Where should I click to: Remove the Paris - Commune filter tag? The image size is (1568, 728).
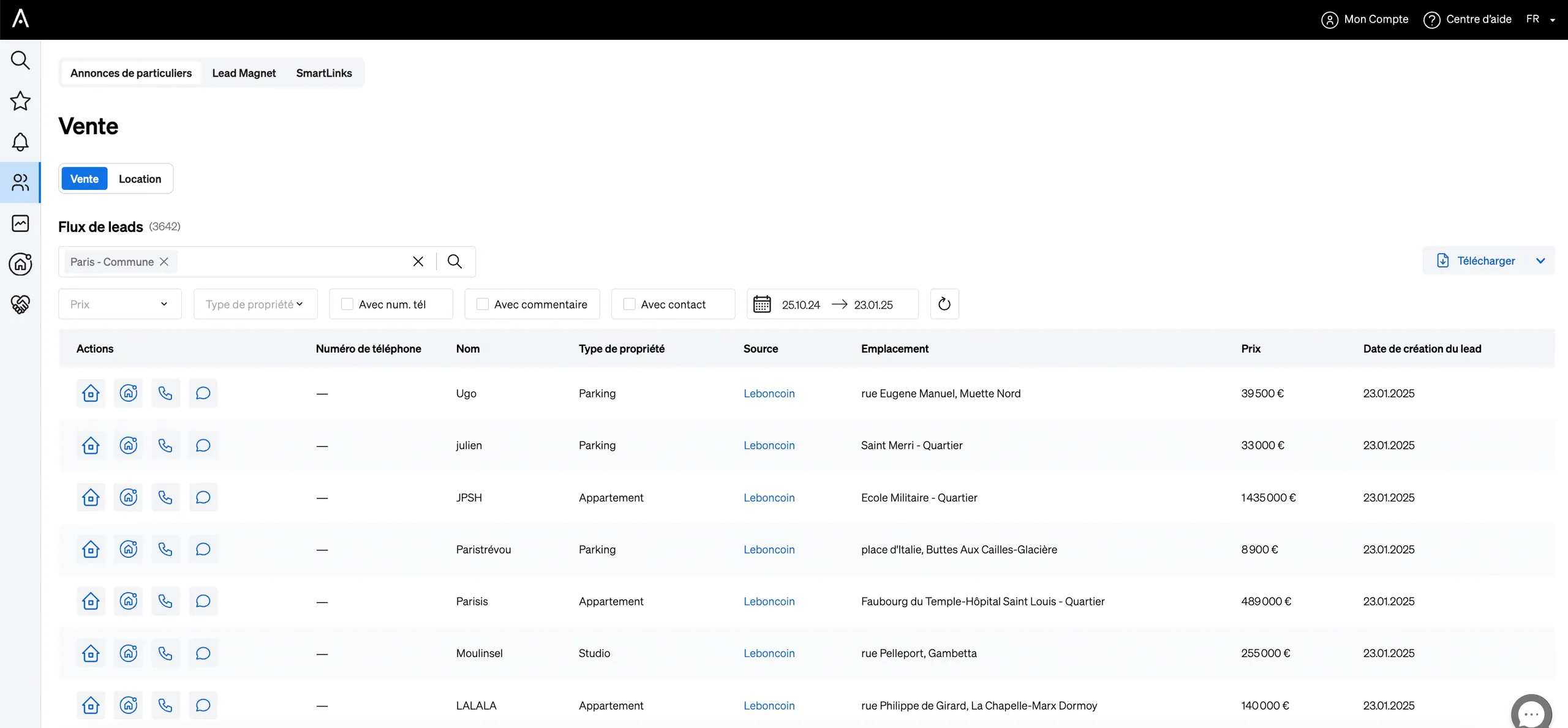tap(164, 261)
